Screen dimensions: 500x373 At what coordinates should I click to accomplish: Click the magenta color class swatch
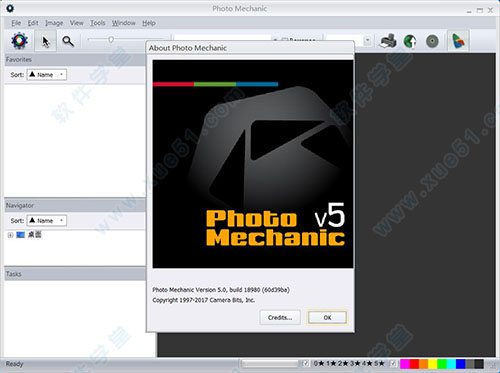tap(405, 364)
